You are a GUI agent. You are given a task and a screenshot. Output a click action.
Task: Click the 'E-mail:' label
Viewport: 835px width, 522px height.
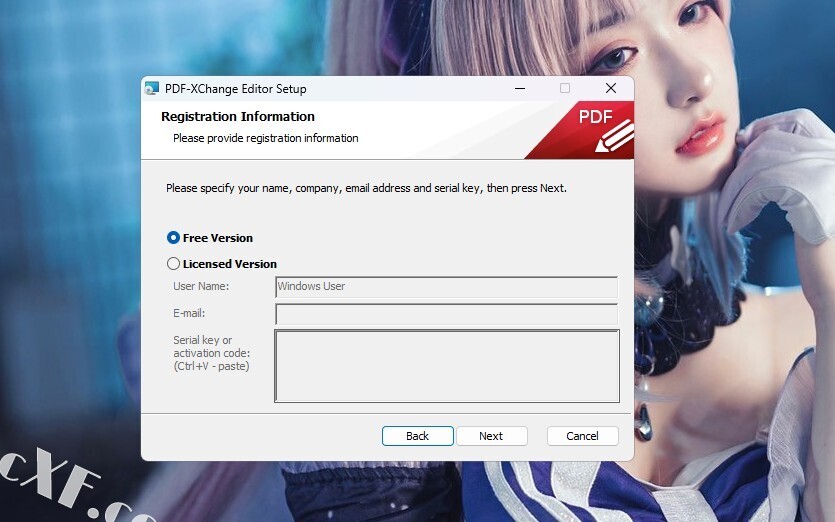click(189, 313)
